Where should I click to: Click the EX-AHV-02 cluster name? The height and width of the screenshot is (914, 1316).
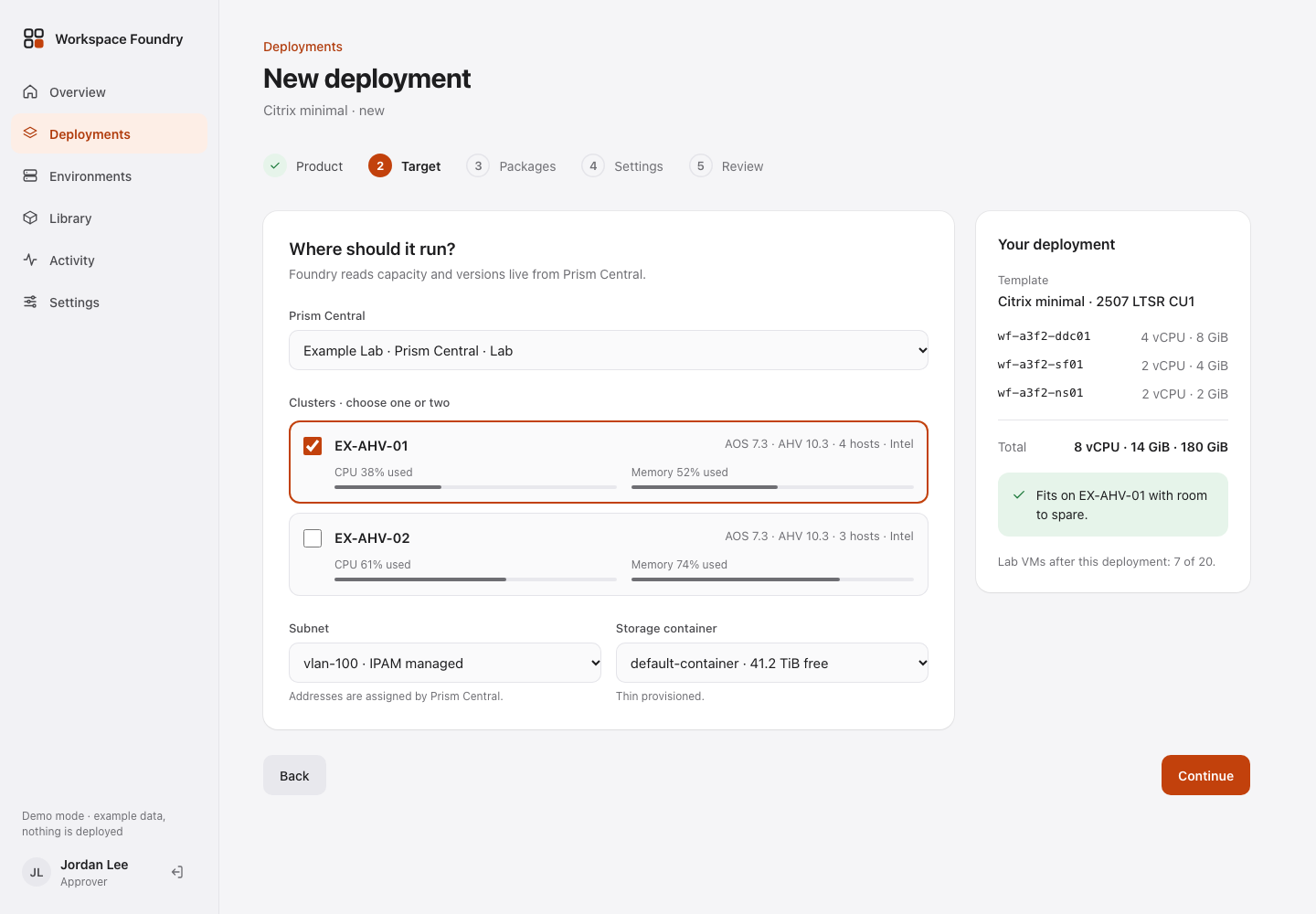click(x=372, y=538)
